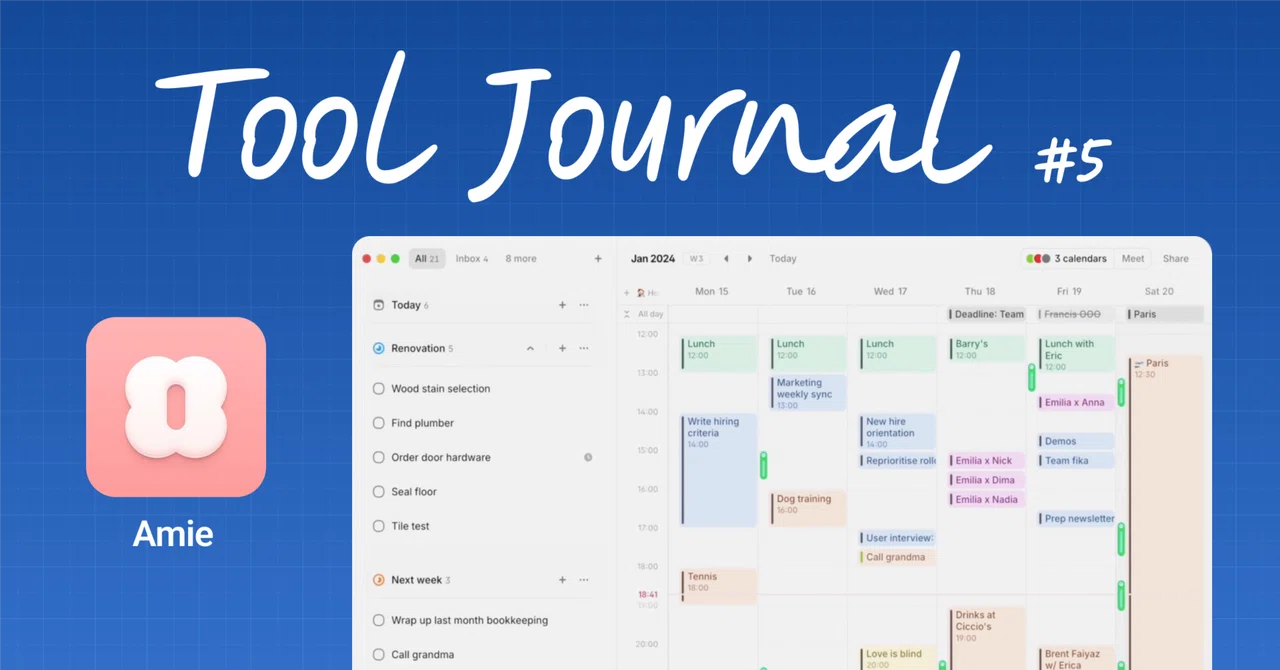
Task: Go to previous week arrow
Action: coord(726,259)
